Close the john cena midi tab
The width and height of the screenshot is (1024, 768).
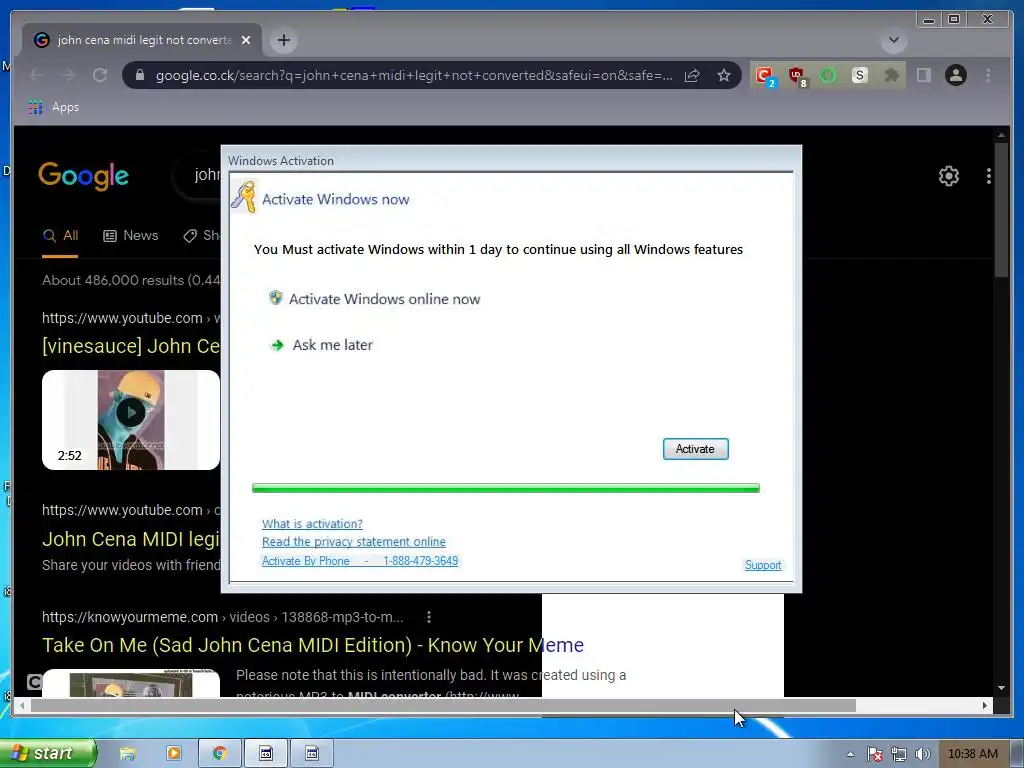coord(246,40)
